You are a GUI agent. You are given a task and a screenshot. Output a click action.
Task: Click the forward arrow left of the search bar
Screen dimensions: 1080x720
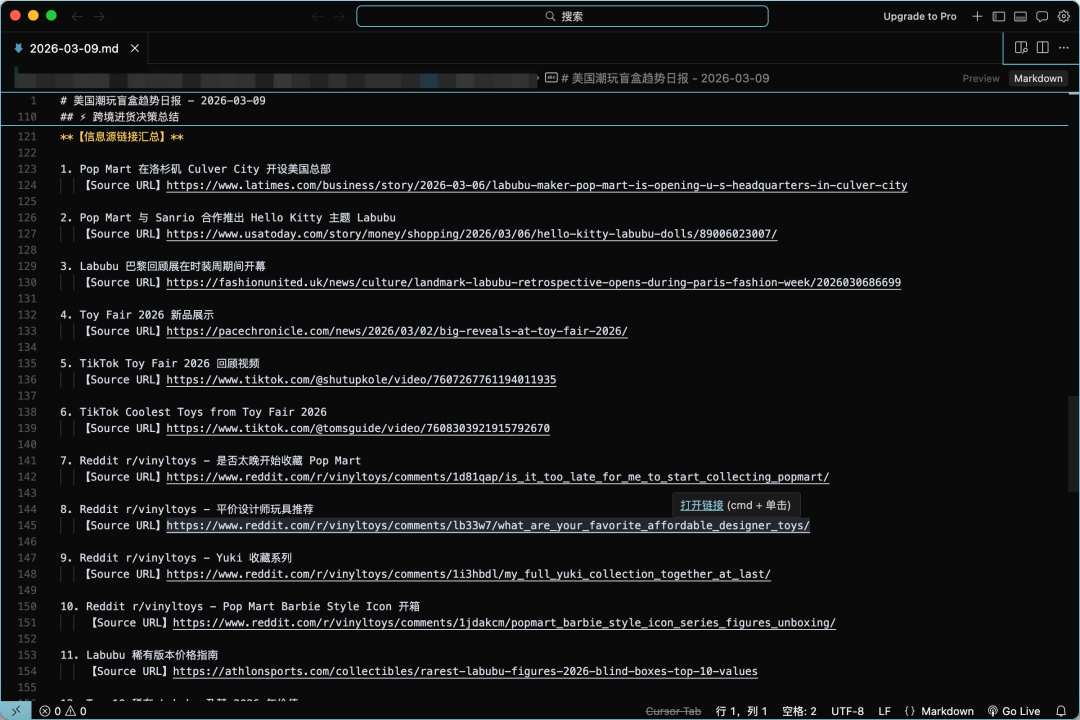[339, 16]
